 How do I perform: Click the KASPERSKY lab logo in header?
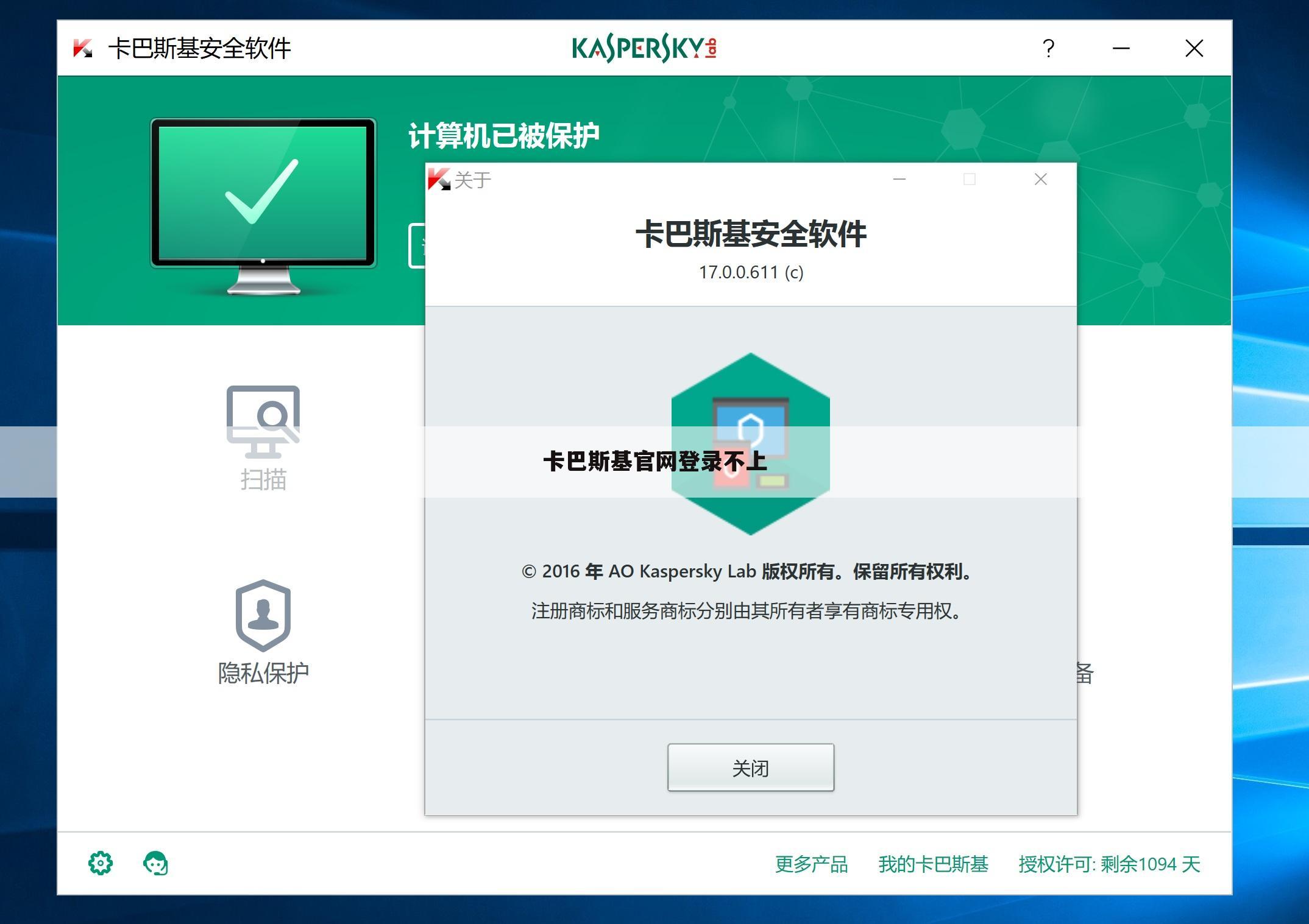click(x=645, y=48)
